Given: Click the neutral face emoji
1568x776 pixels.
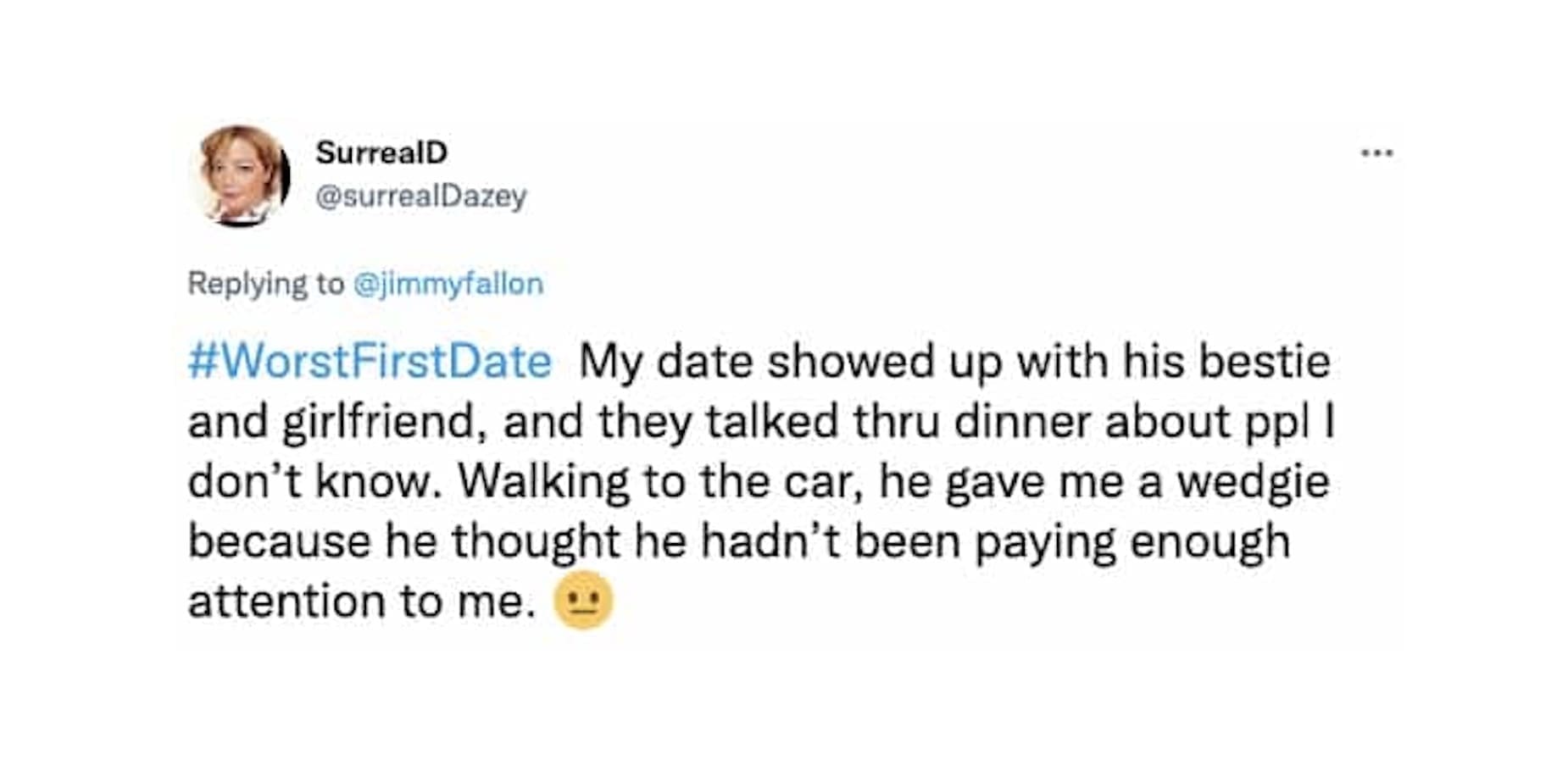Looking at the screenshot, I should tap(583, 601).
